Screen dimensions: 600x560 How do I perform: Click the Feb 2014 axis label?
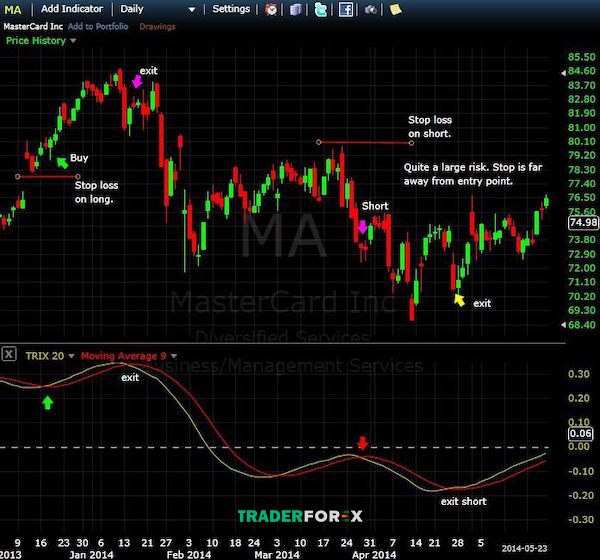pyautogui.click(x=189, y=555)
